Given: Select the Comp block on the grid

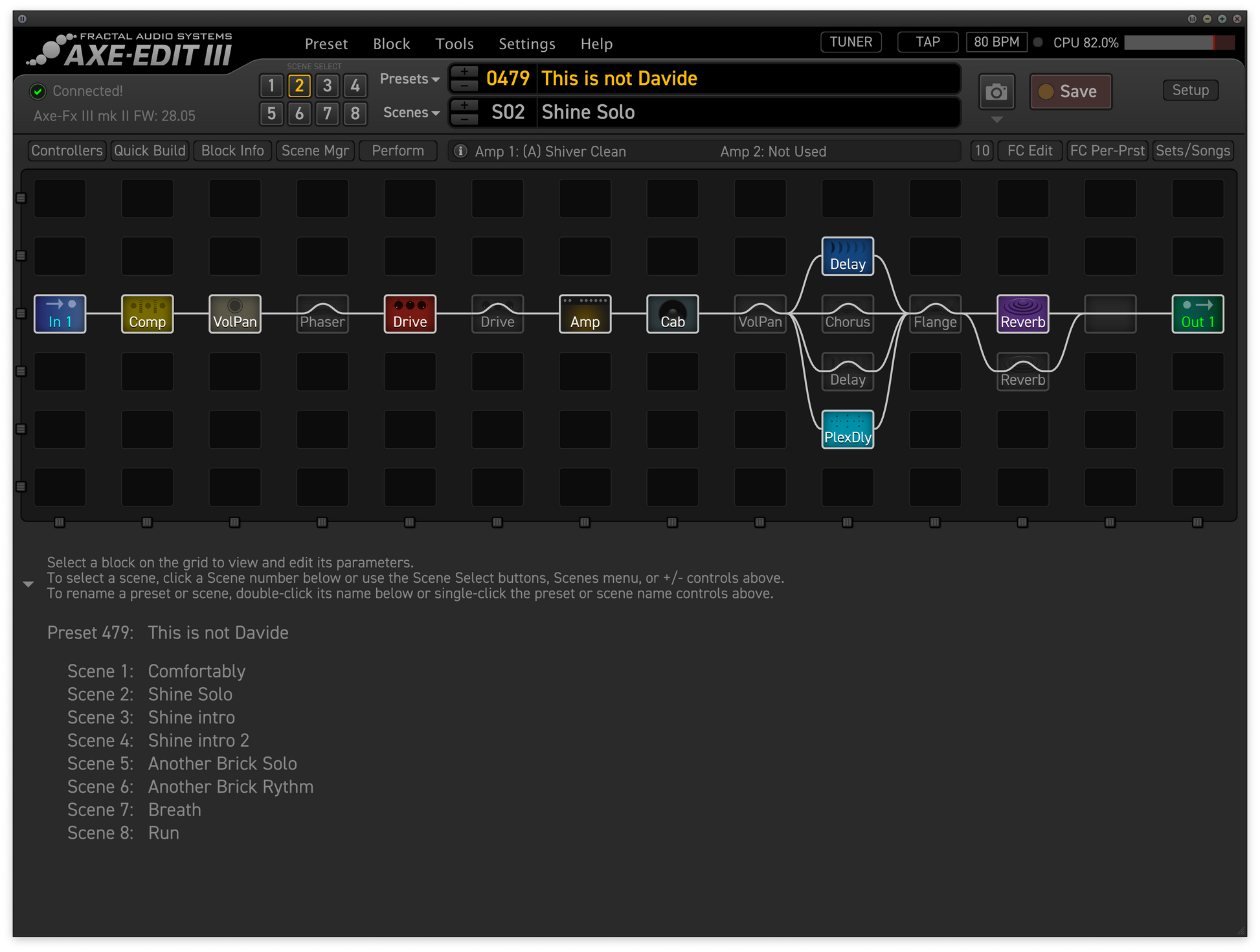Looking at the screenshot, I should (147, 314).
